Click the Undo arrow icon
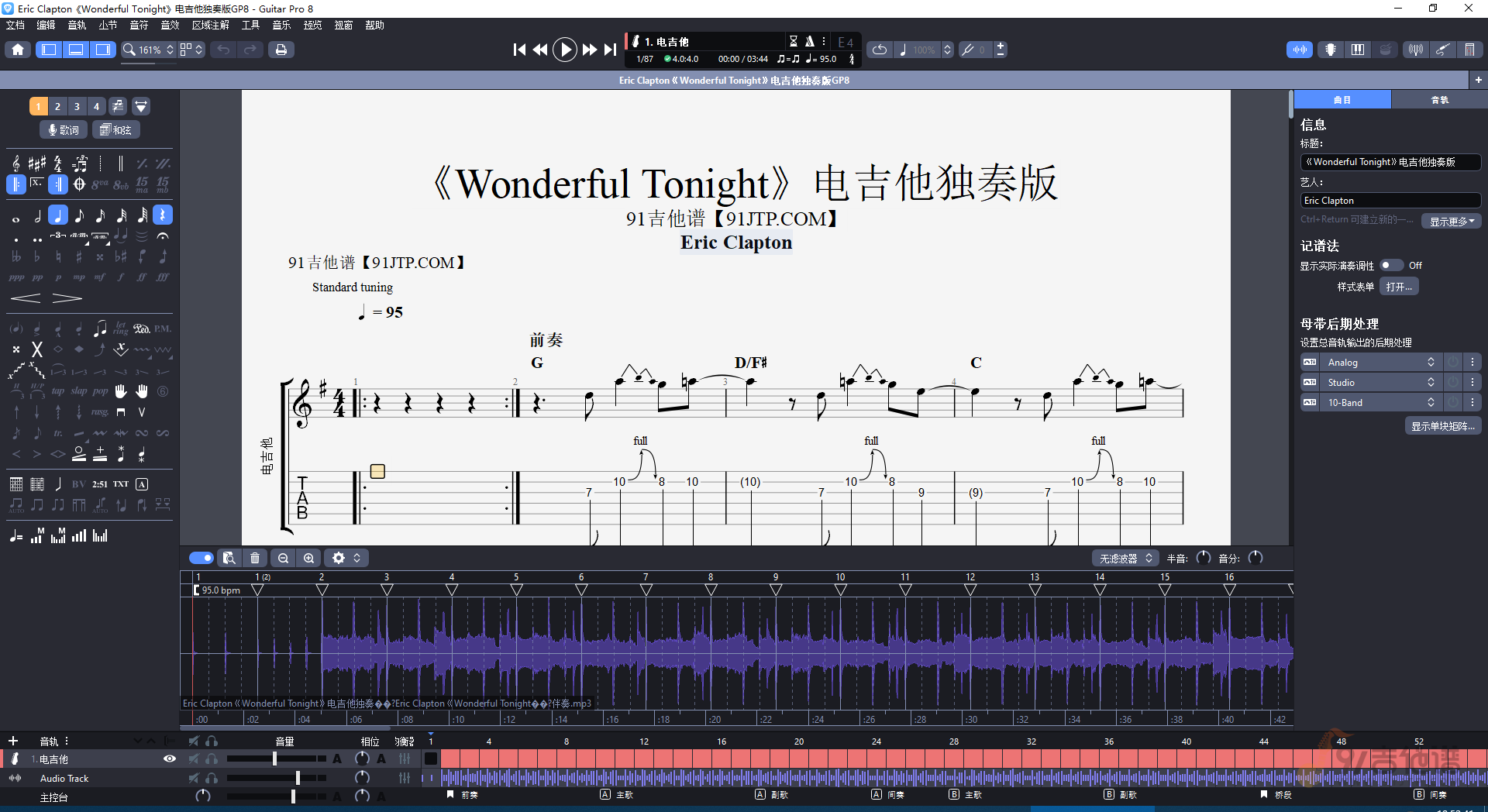 click(223, 50)
